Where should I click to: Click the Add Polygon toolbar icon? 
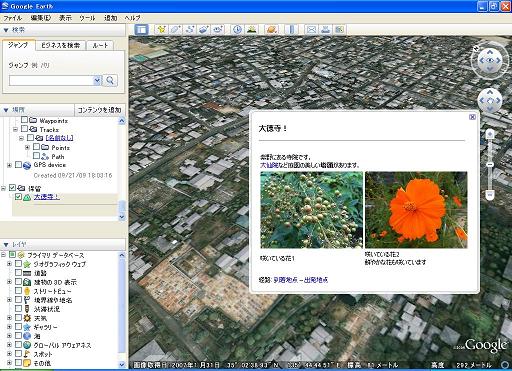[x=175, y=30]
